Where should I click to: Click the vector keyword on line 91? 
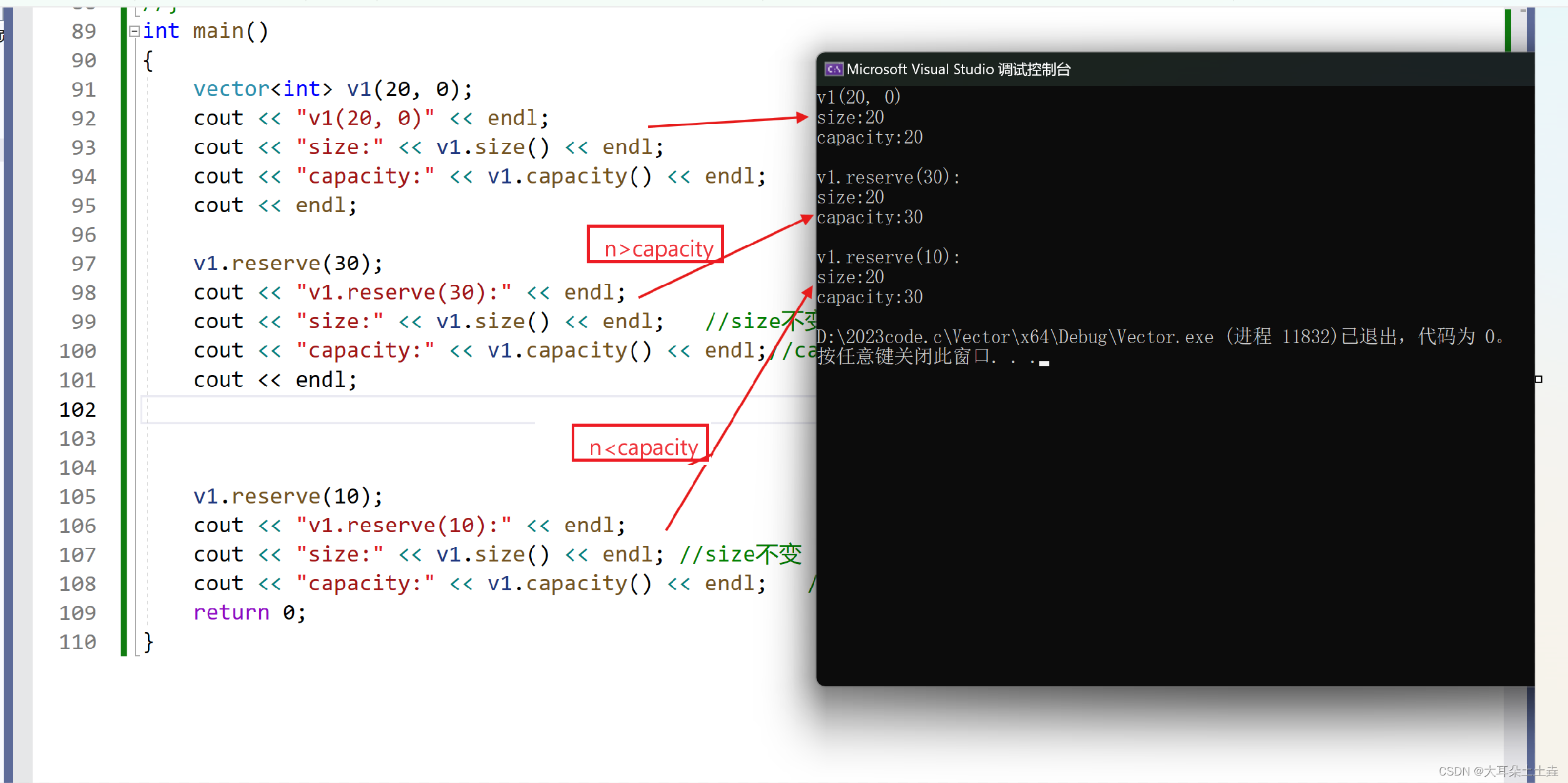[231, 89]
